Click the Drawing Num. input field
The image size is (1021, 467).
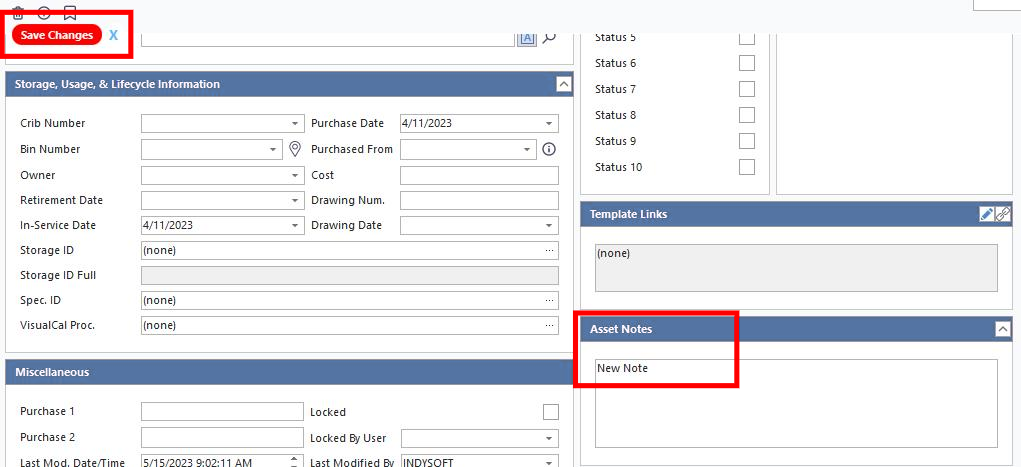click(x=479, y=200)
